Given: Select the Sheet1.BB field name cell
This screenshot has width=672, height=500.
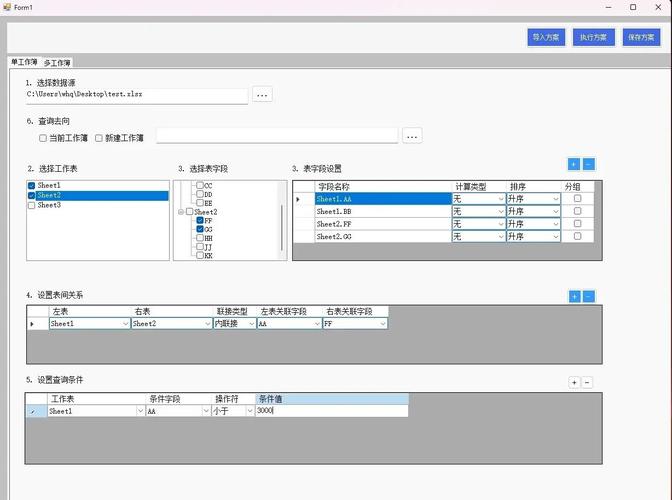Looking at the screenshot, I should pyautogui.click(x=384, y=211).
